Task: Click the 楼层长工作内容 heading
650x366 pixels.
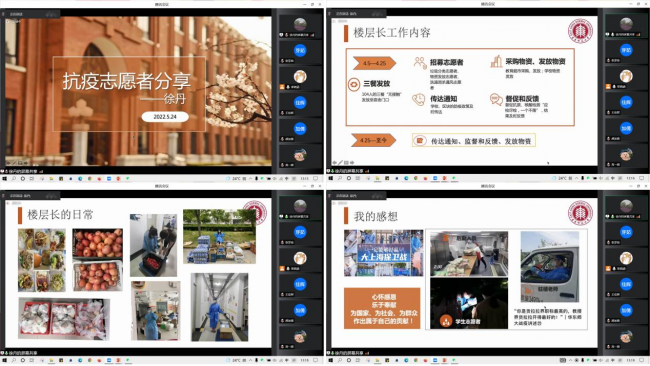Action: [x=392, y=33]
